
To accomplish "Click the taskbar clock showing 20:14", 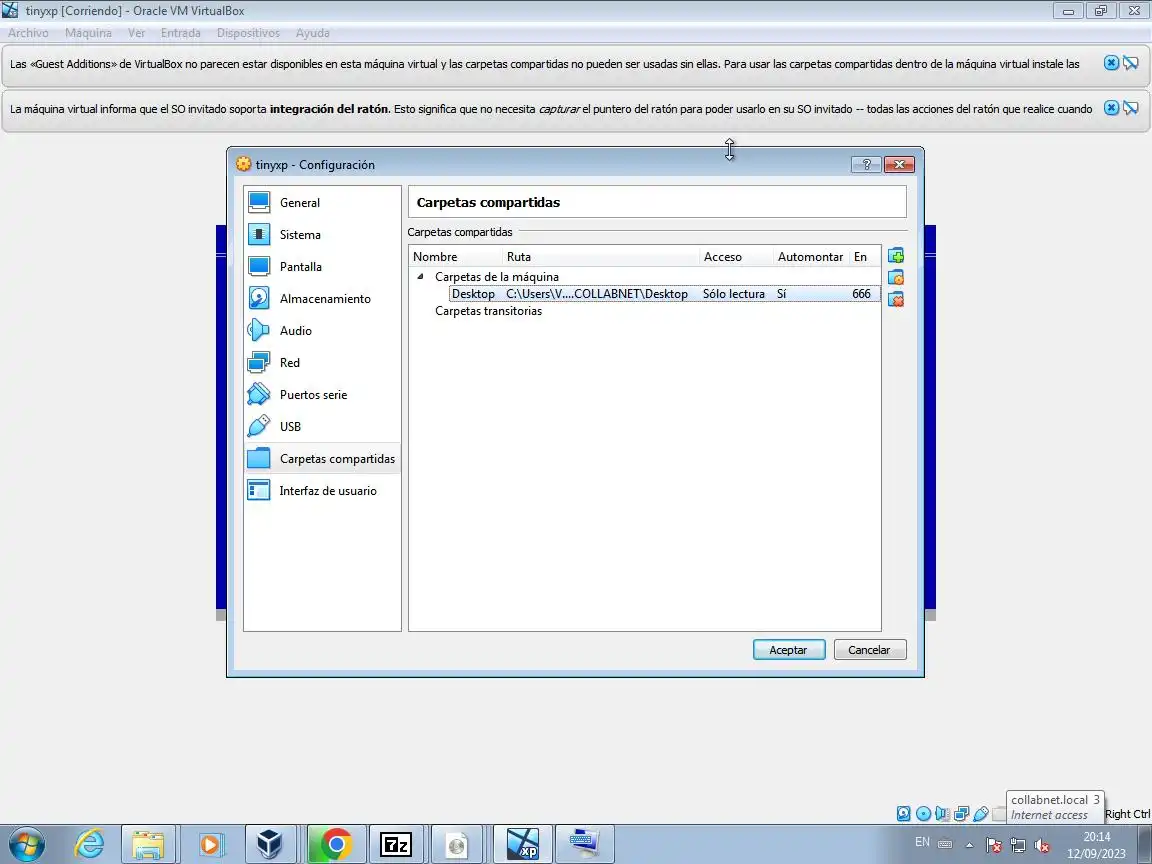I will coord(1096,845).
